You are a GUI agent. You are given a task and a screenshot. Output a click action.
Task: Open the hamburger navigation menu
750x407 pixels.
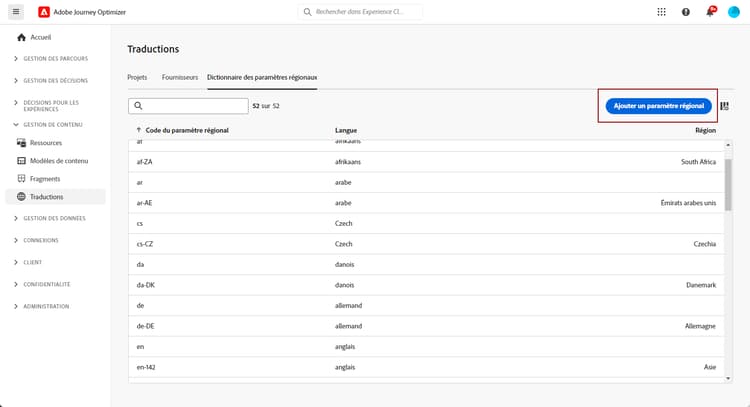[x=17, y=12]
